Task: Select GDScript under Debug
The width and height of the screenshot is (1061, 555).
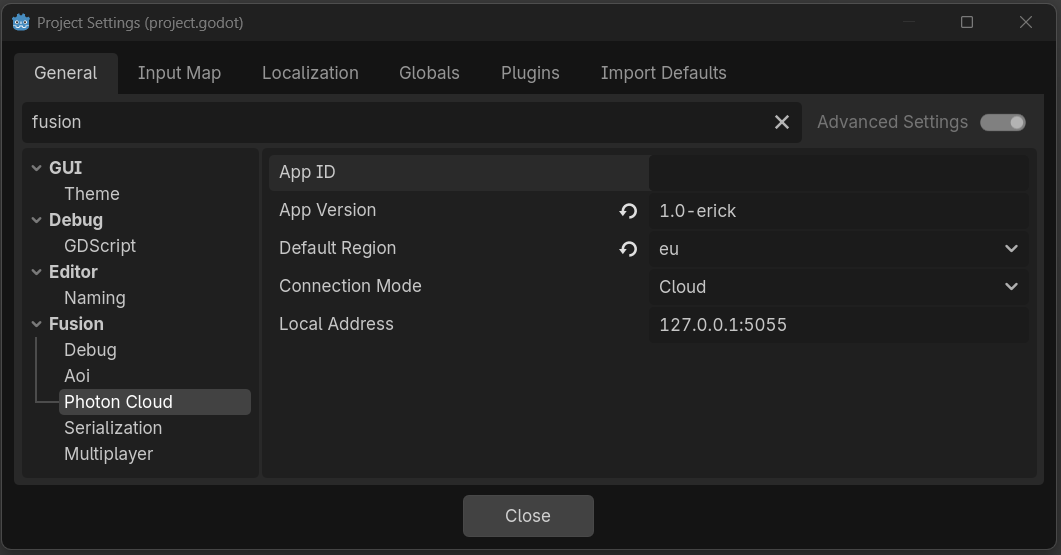Action: tap(99, 246)
